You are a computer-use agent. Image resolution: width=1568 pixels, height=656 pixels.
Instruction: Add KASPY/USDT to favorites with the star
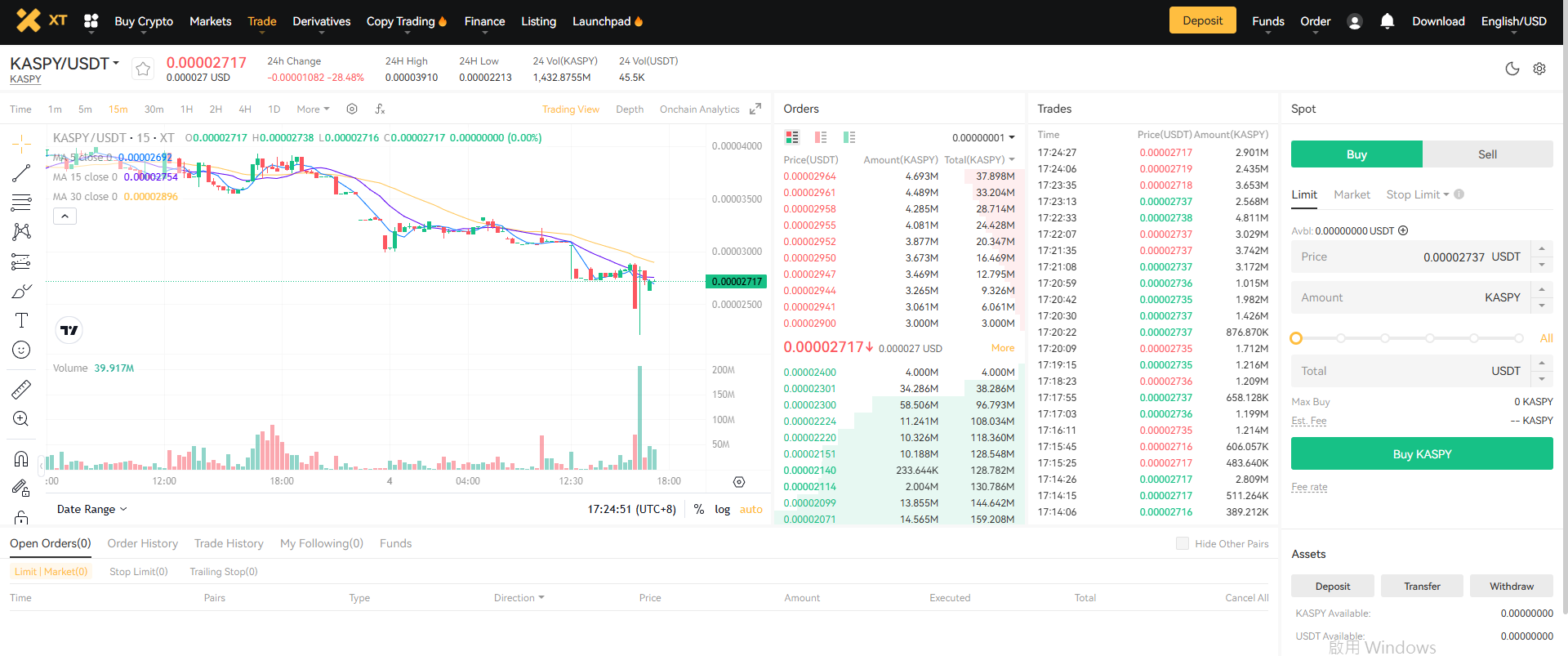click(x=143, y=69)
